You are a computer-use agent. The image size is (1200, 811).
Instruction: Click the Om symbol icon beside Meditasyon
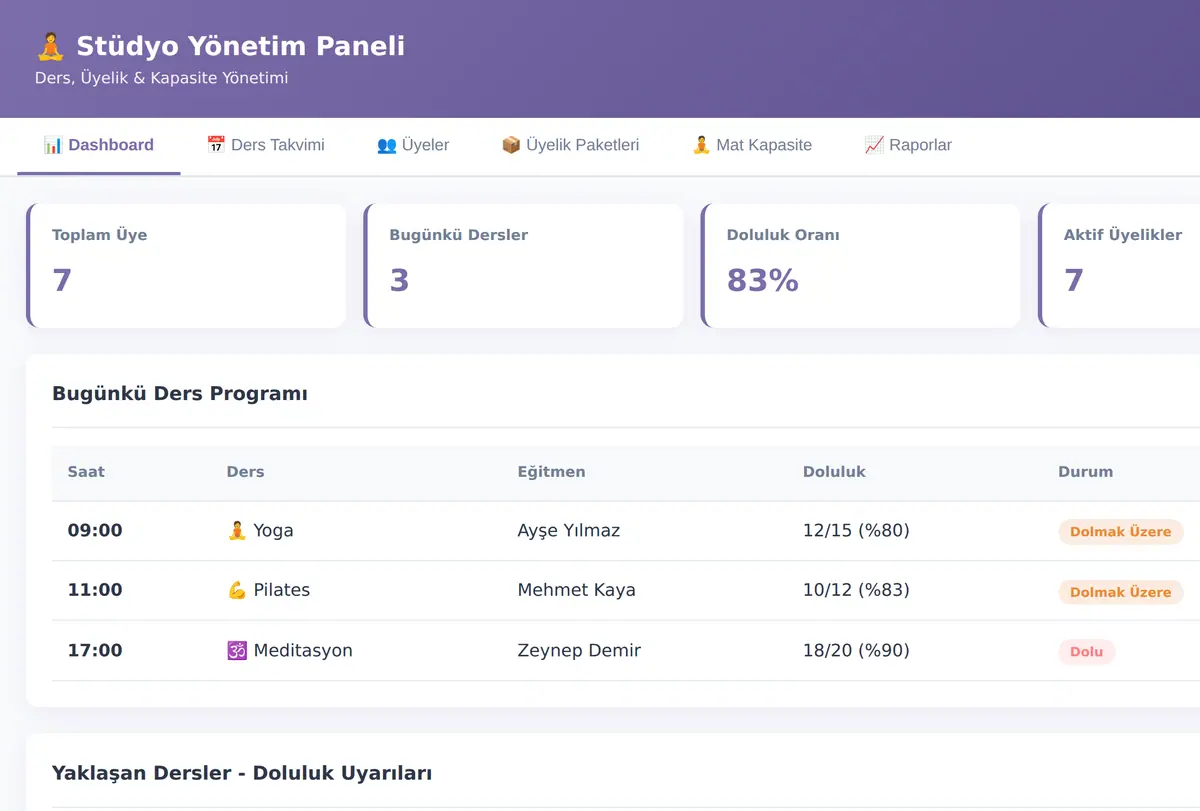237,650
